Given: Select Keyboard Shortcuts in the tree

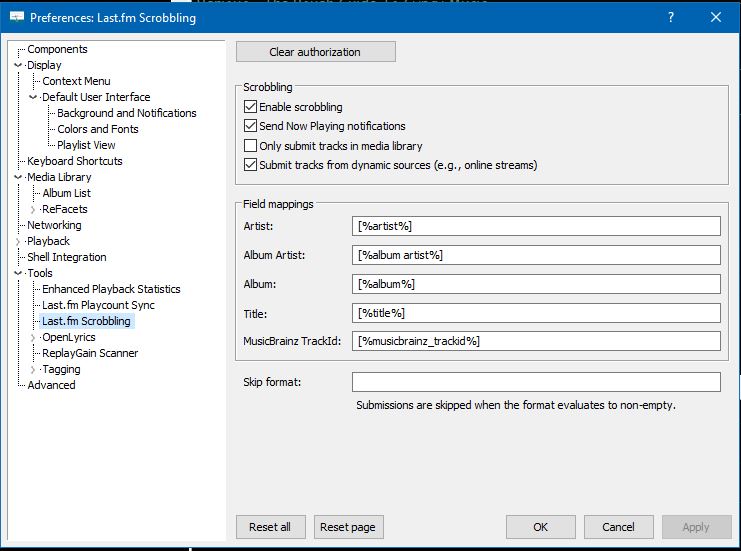Looking at the screenshot, I should [75, 161].
